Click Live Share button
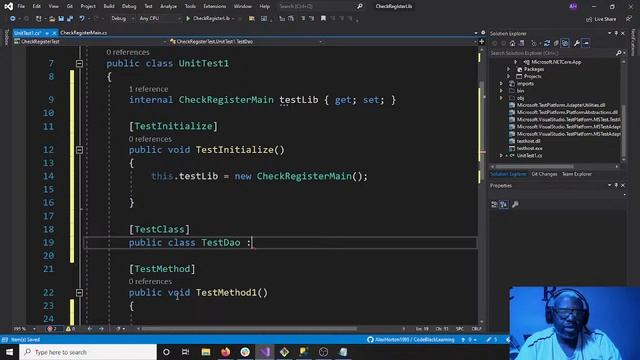 tap(601, 19)
